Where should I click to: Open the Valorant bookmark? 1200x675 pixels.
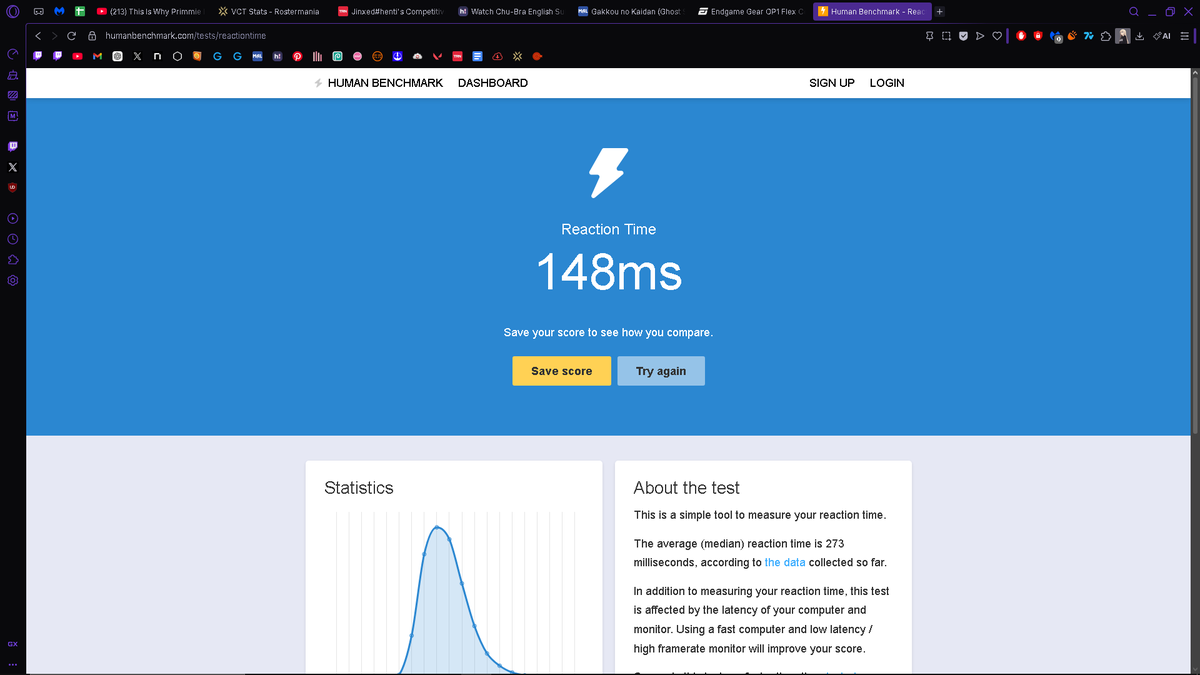pyautogui.click(x=437, y=56)
